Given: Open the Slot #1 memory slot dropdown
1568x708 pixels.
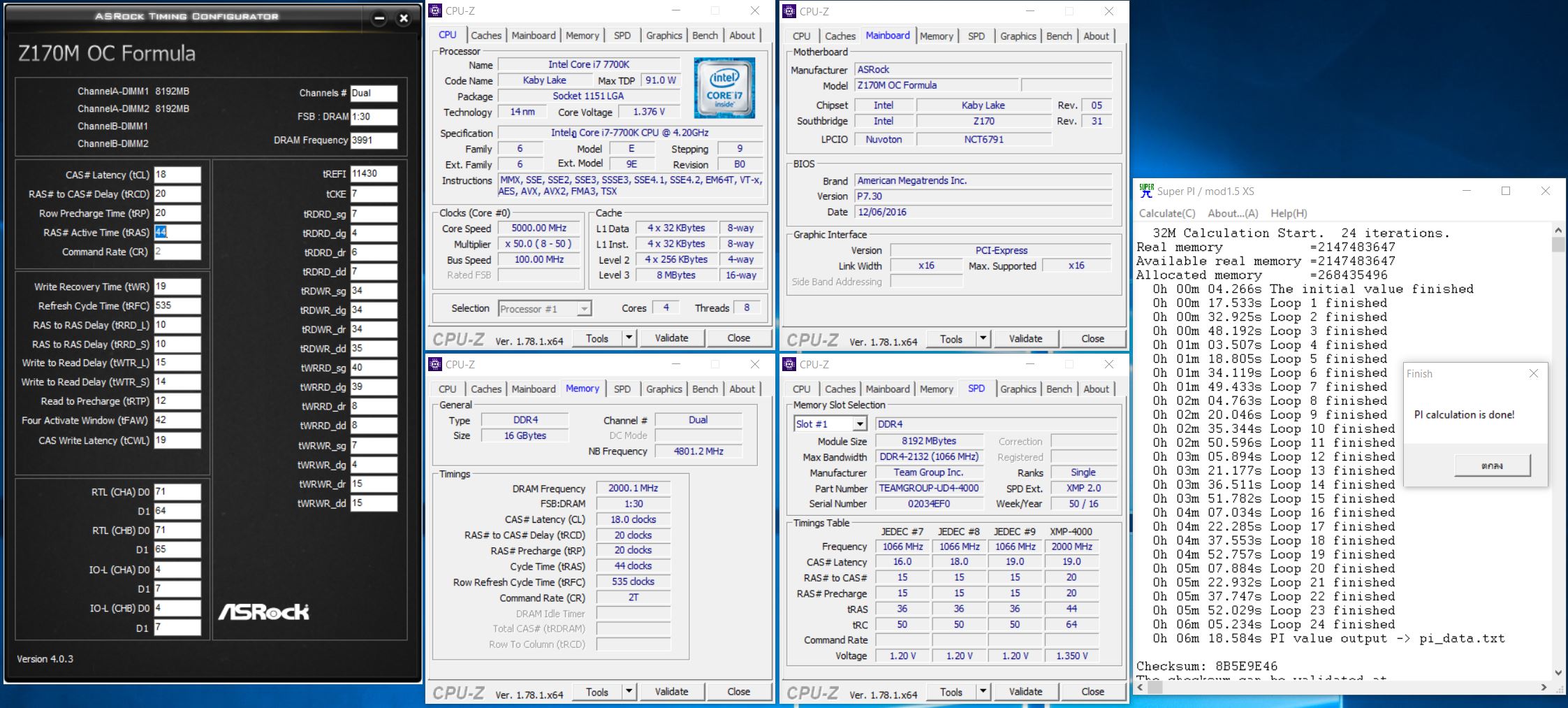Looking at the screenshot, I should pos(860,424).
